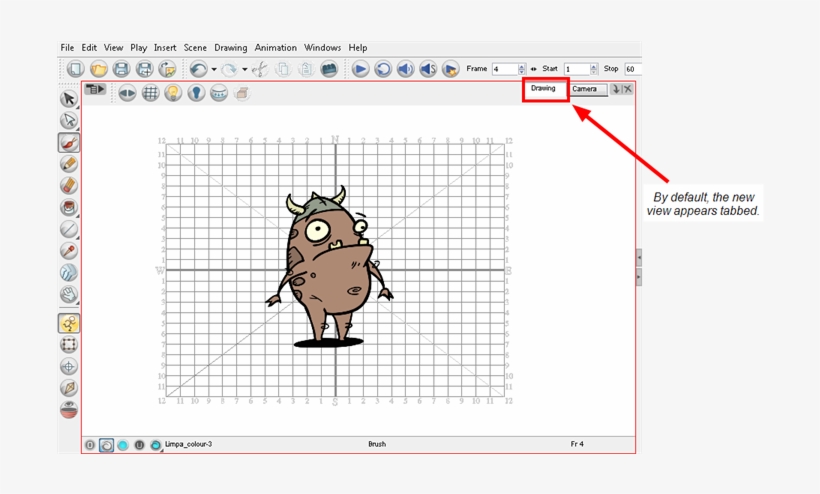
Task: Pick the Paint bucket tool
Action: tap(69, 208)
